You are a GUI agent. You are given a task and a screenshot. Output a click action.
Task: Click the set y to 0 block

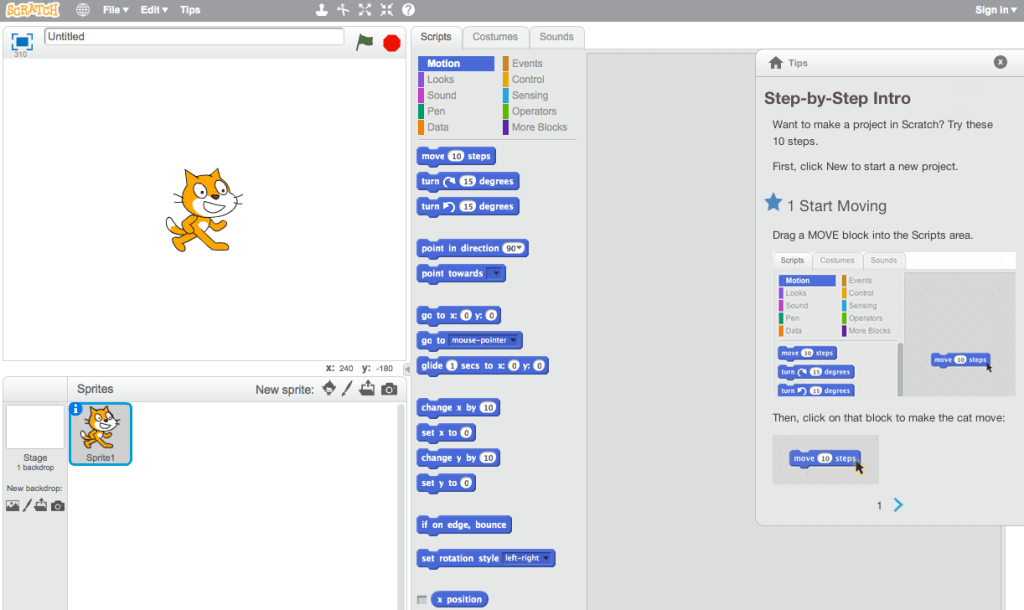(446, 483)
